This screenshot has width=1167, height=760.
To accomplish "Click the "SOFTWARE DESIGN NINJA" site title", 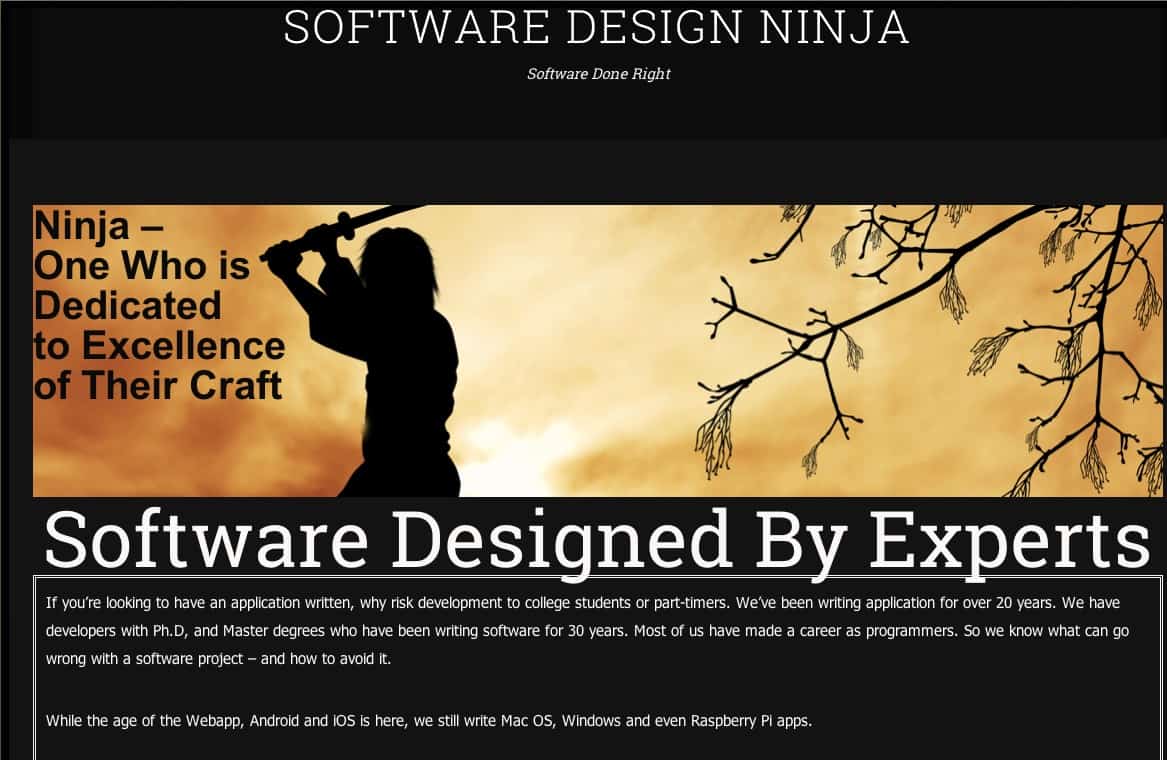I will (x=596, y=28).
